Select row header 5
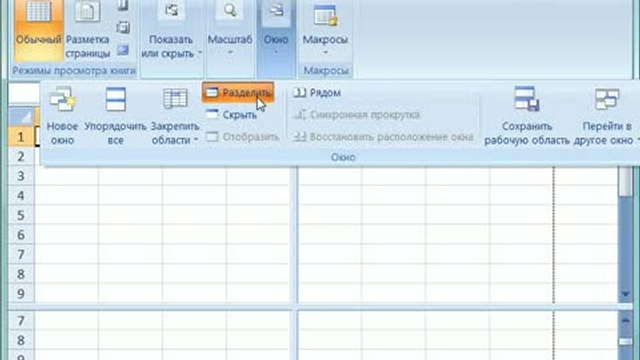The height and width of the screenshot is (360, 640). (21, 215)
